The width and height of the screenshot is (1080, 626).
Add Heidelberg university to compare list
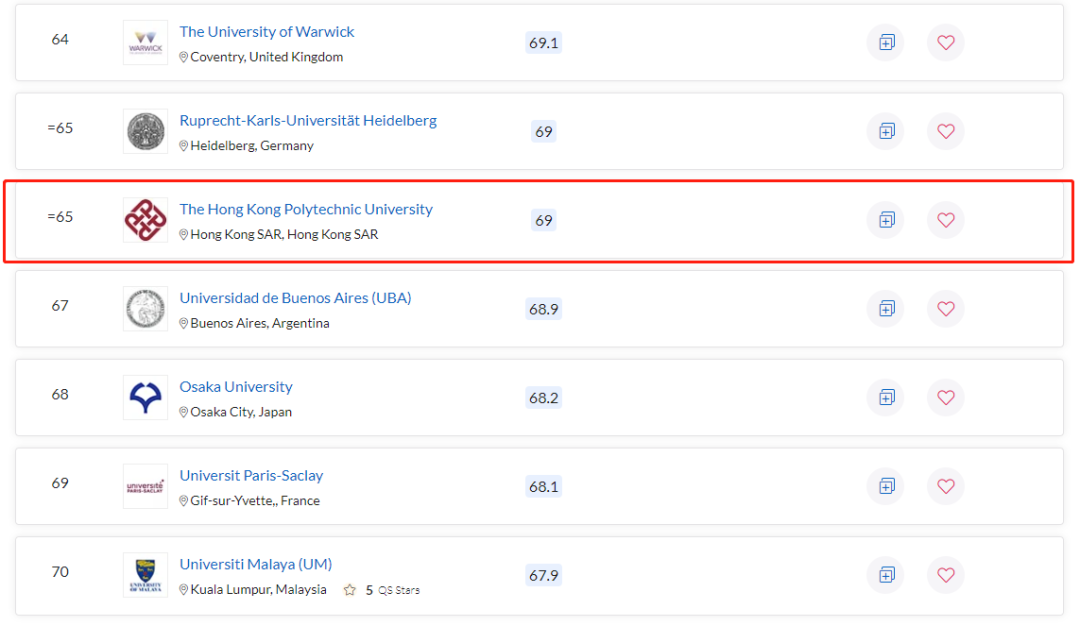[x=886, y=132]
